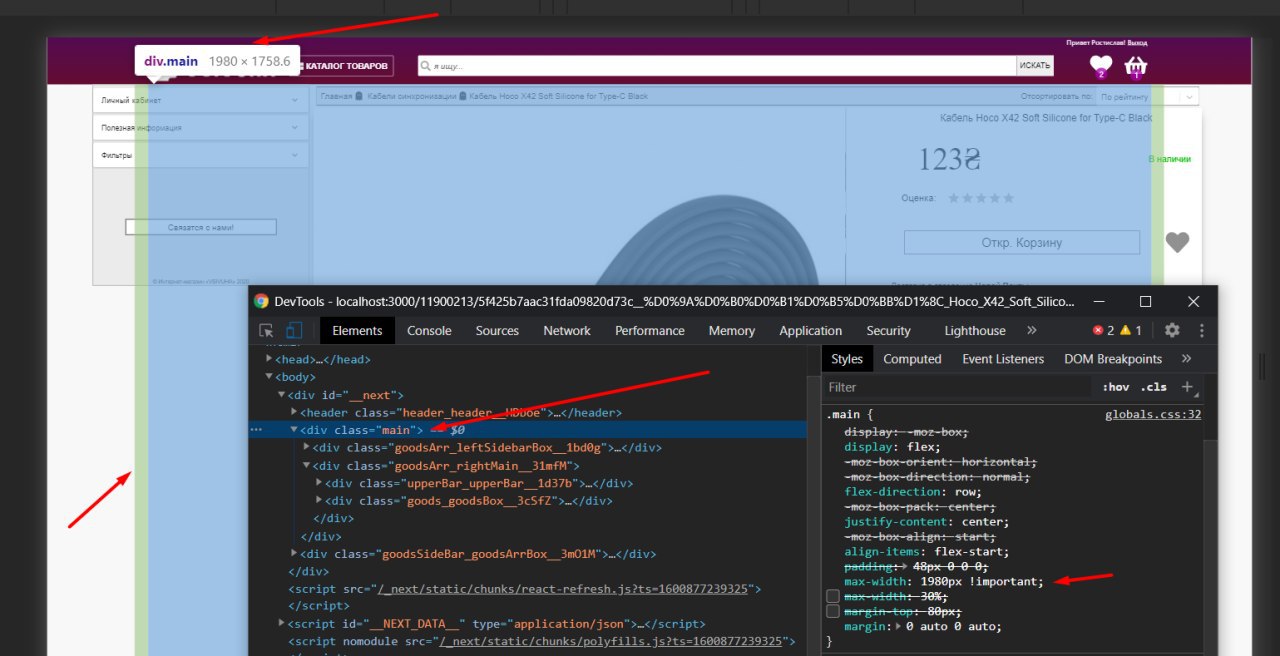The height and width of the screenshot is (656, 1280).
Task: Switch to the Console tab
Action: [x=429, y=331]
